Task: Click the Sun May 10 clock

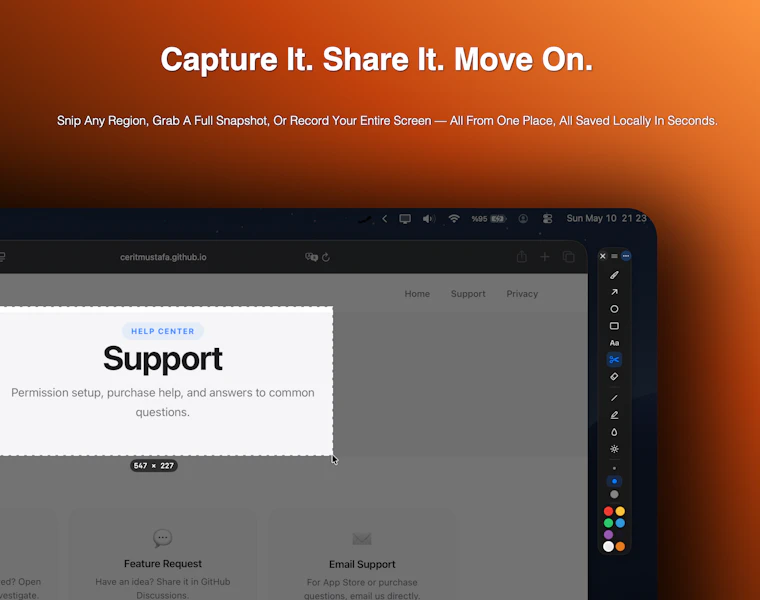Action: point(606,218)
